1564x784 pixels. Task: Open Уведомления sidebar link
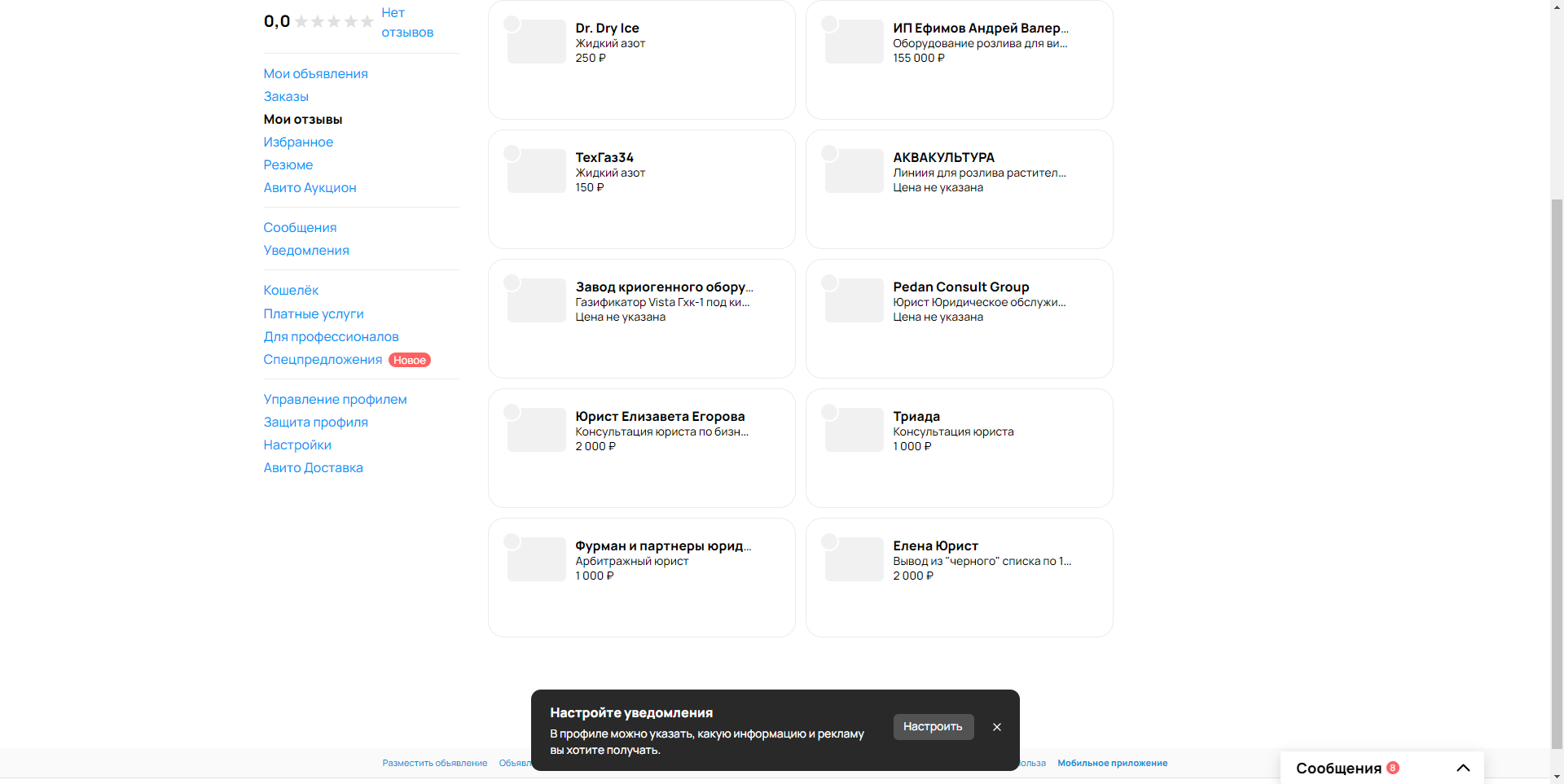click(306, 251)
